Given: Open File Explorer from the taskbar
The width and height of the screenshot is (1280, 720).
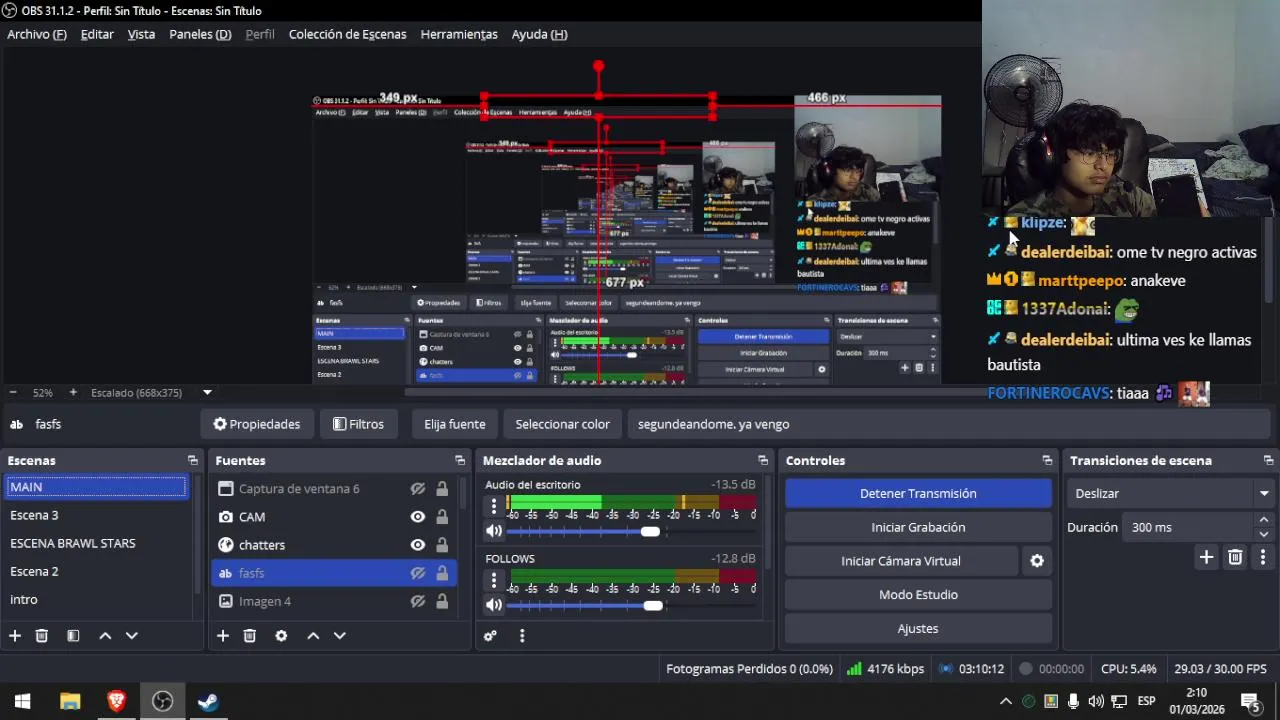Looking at the screenshot, I should 70,702.
